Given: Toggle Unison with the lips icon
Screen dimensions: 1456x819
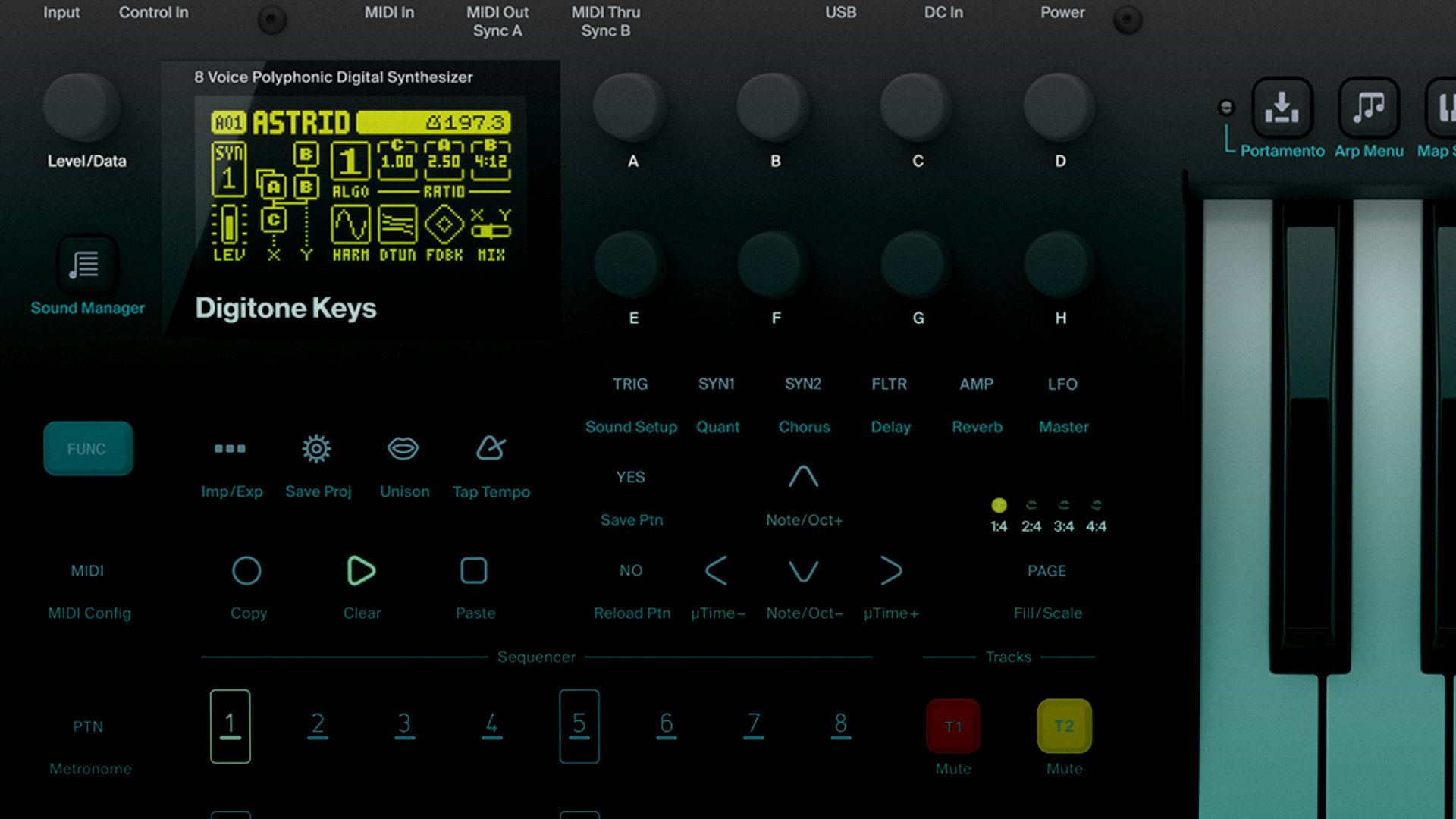Looking at the screenshot, I should (x=403, y=448).
